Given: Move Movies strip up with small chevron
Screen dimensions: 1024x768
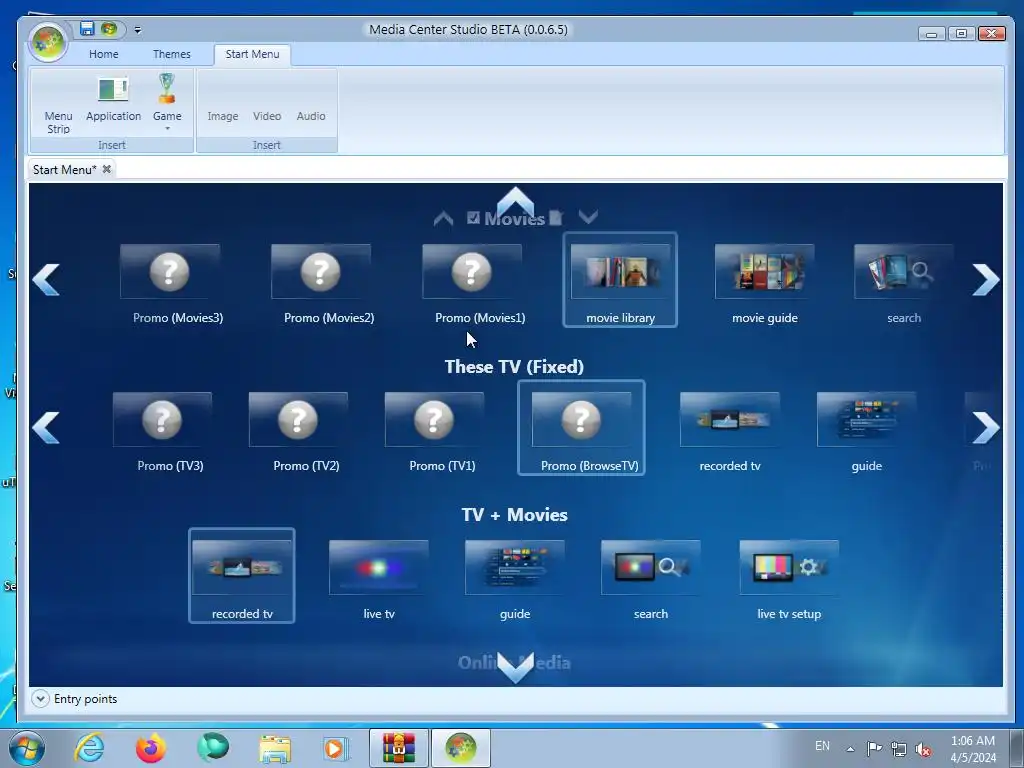Looking at the screenshot, I should (443, 218).
